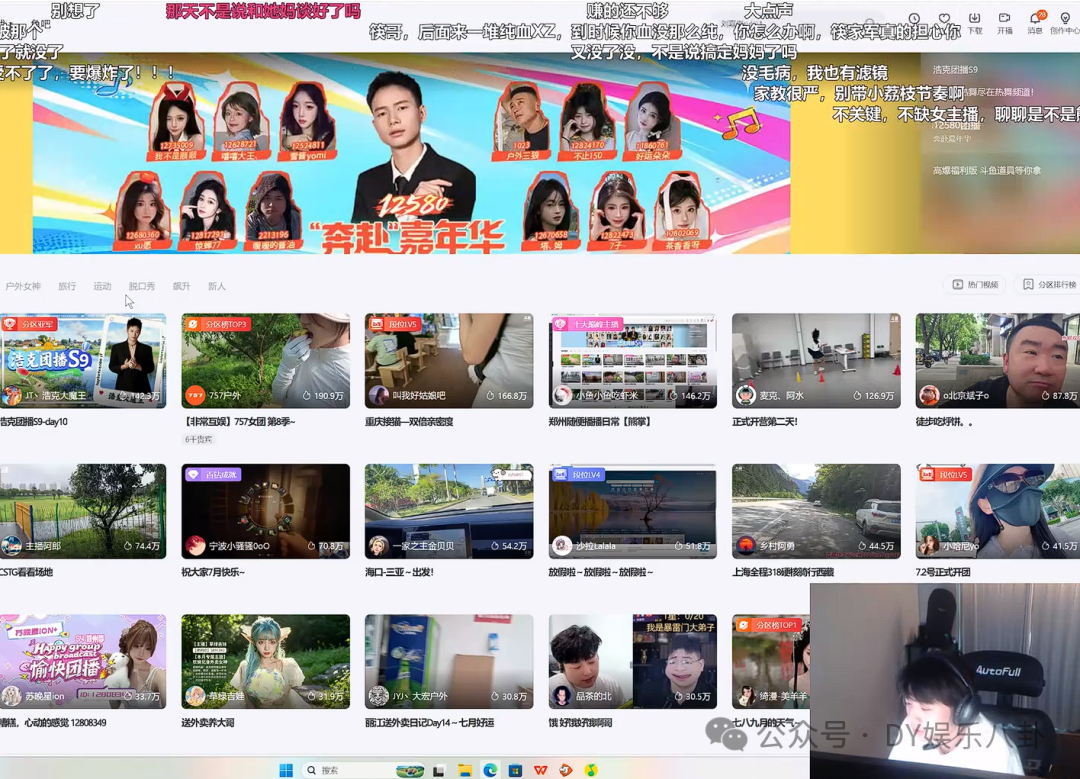Open the watch history clock icon
The height and width of the screenshot is (779, 1080).
pos(914,19)
